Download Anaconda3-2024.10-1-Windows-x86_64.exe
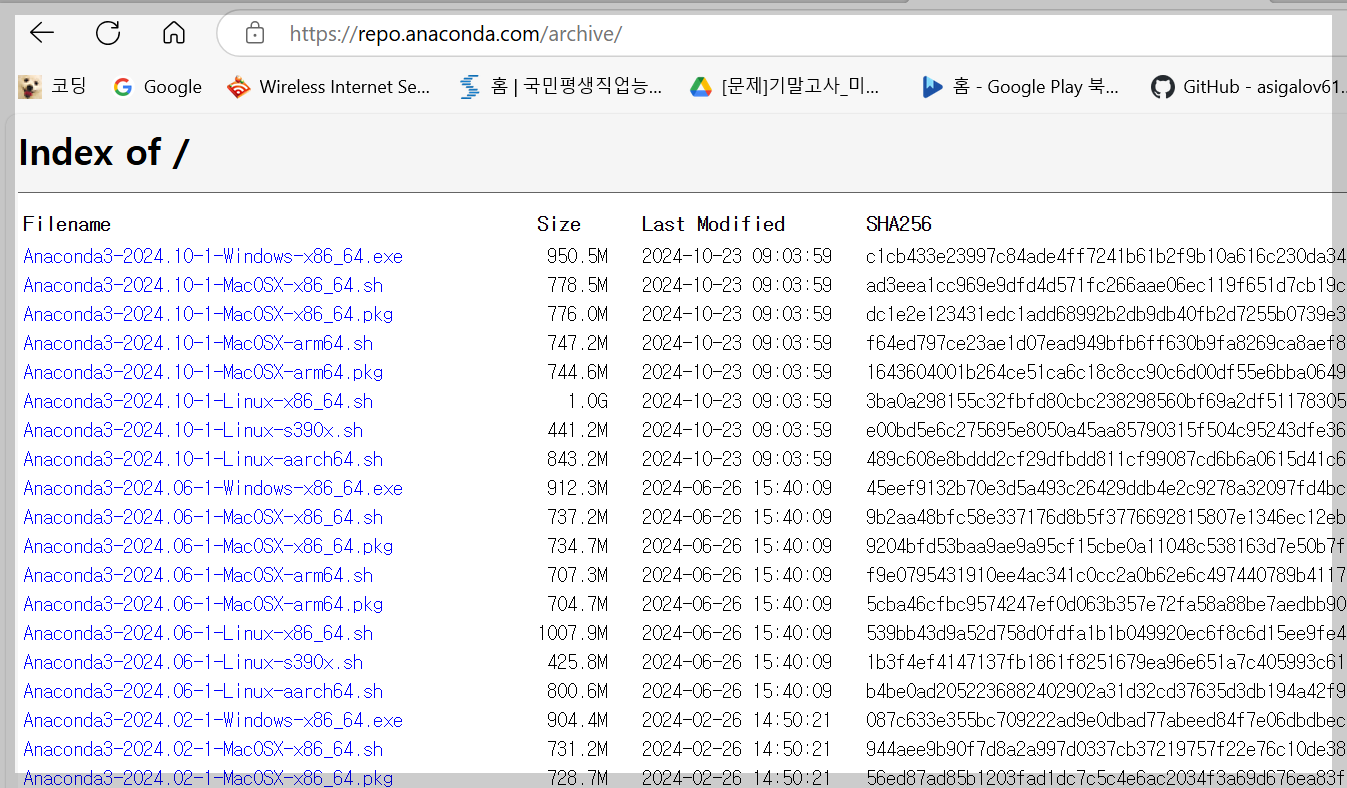Screen dimensions: 1347x788 [x=213, y=256]
